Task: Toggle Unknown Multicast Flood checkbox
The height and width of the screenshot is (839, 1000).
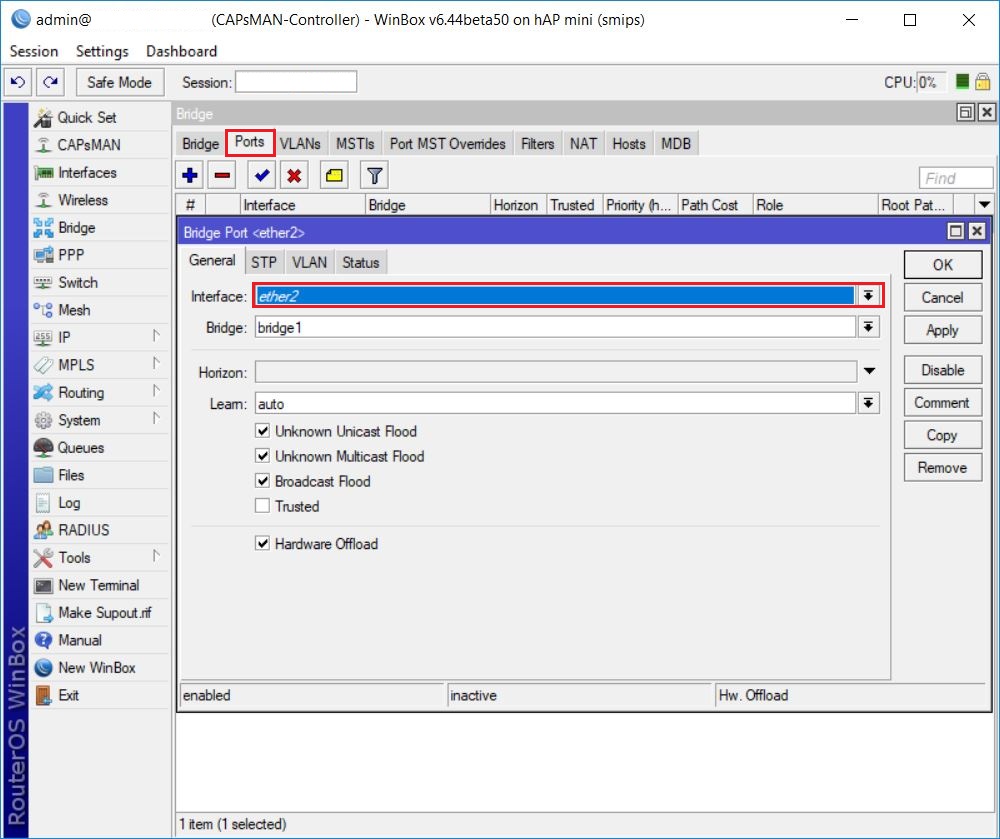Action: point(262,456)
